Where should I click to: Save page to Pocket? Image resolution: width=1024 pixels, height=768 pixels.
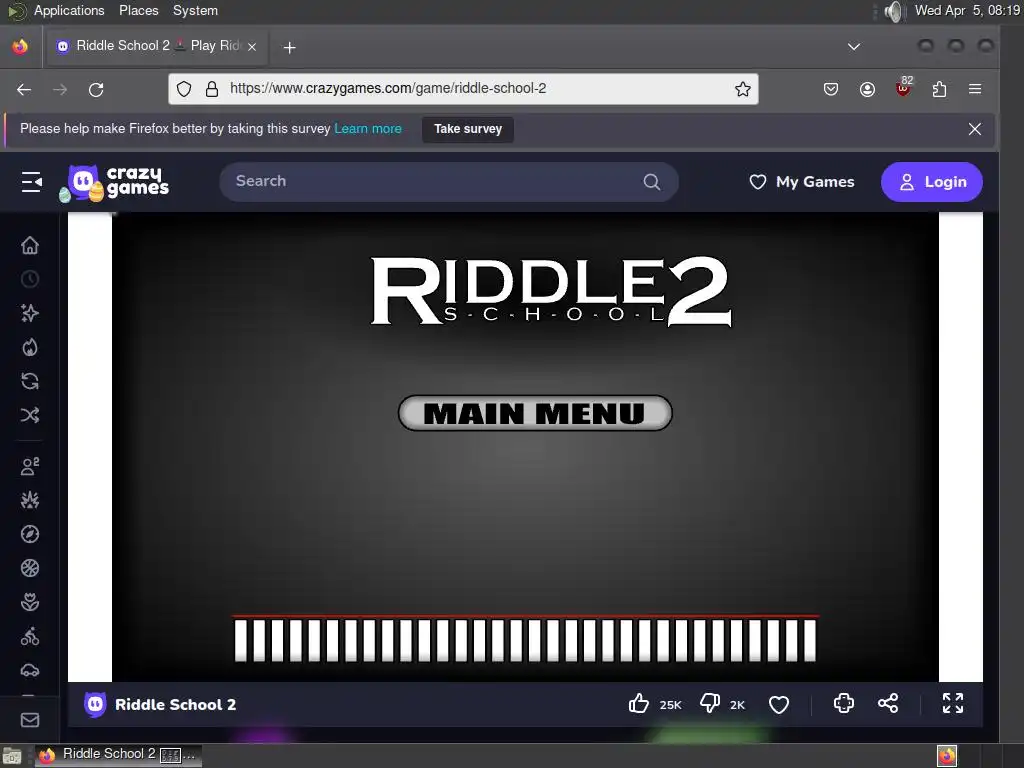pyautogui.click(x=831, y=89)
